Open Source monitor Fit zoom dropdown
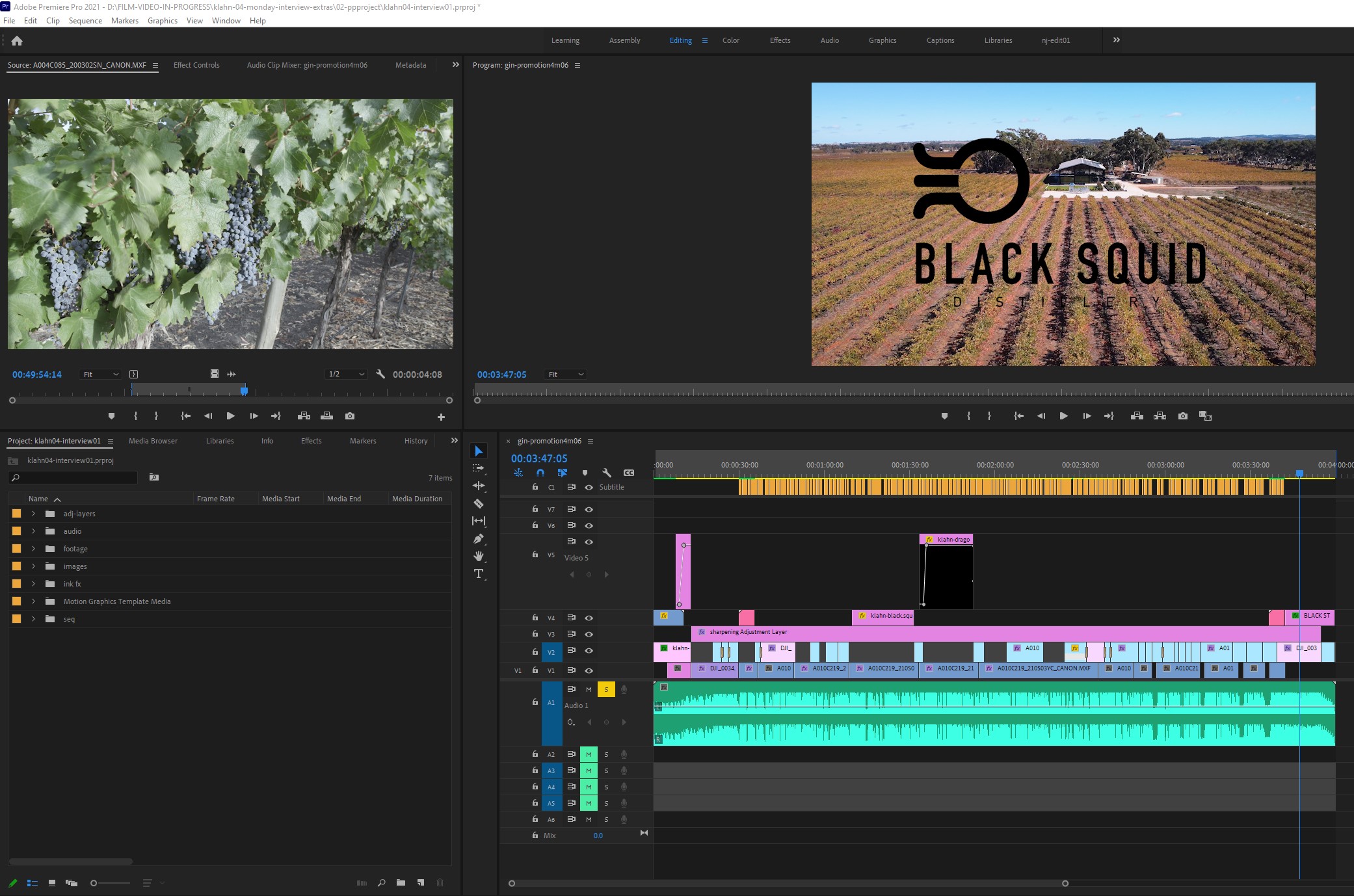The width and height of the screenshot is (1354, 896). pyautogui.click(x=100, y=374)
